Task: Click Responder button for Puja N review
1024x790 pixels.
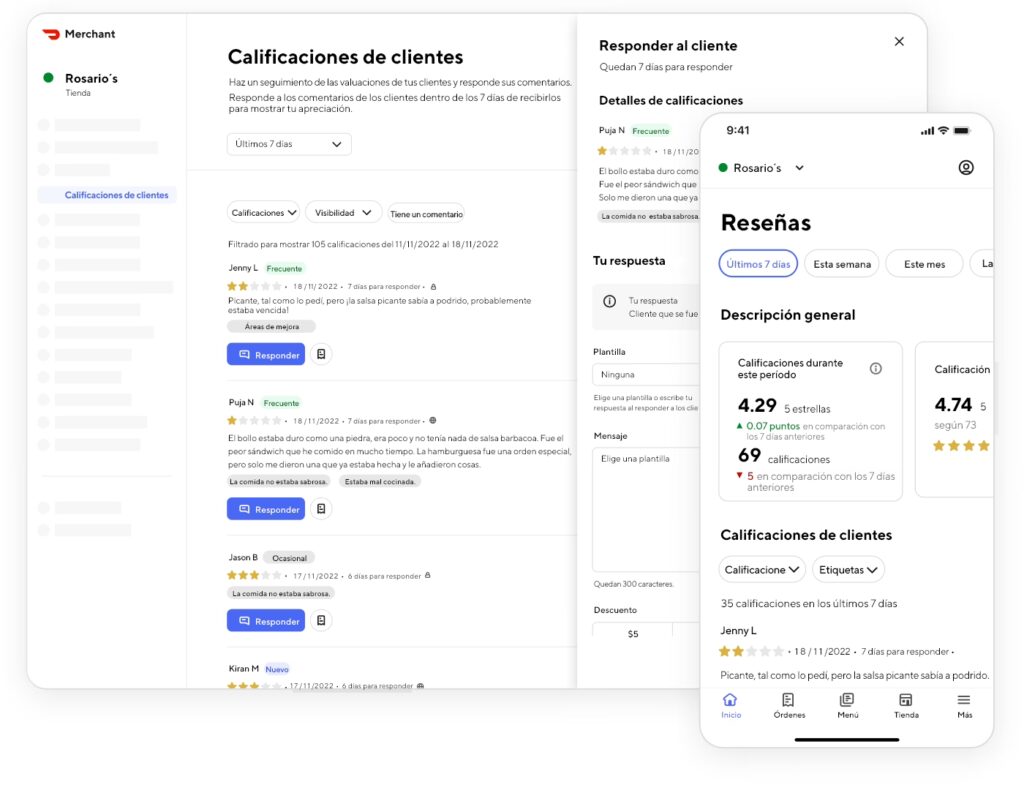Action: 266,509
